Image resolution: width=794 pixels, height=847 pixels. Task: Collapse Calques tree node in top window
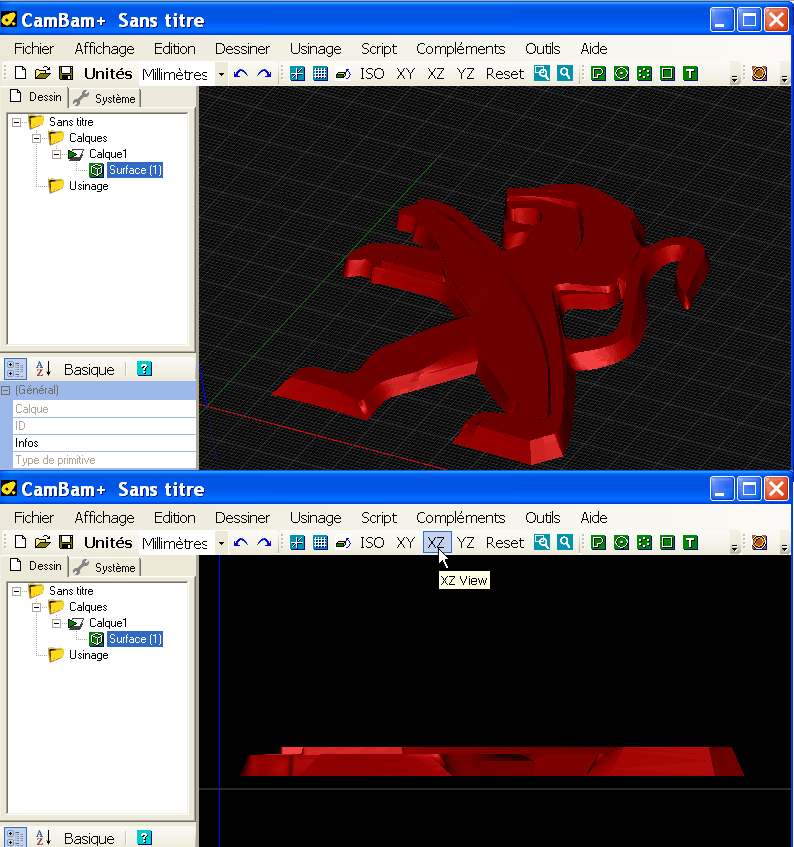click(x=37, y=138)
